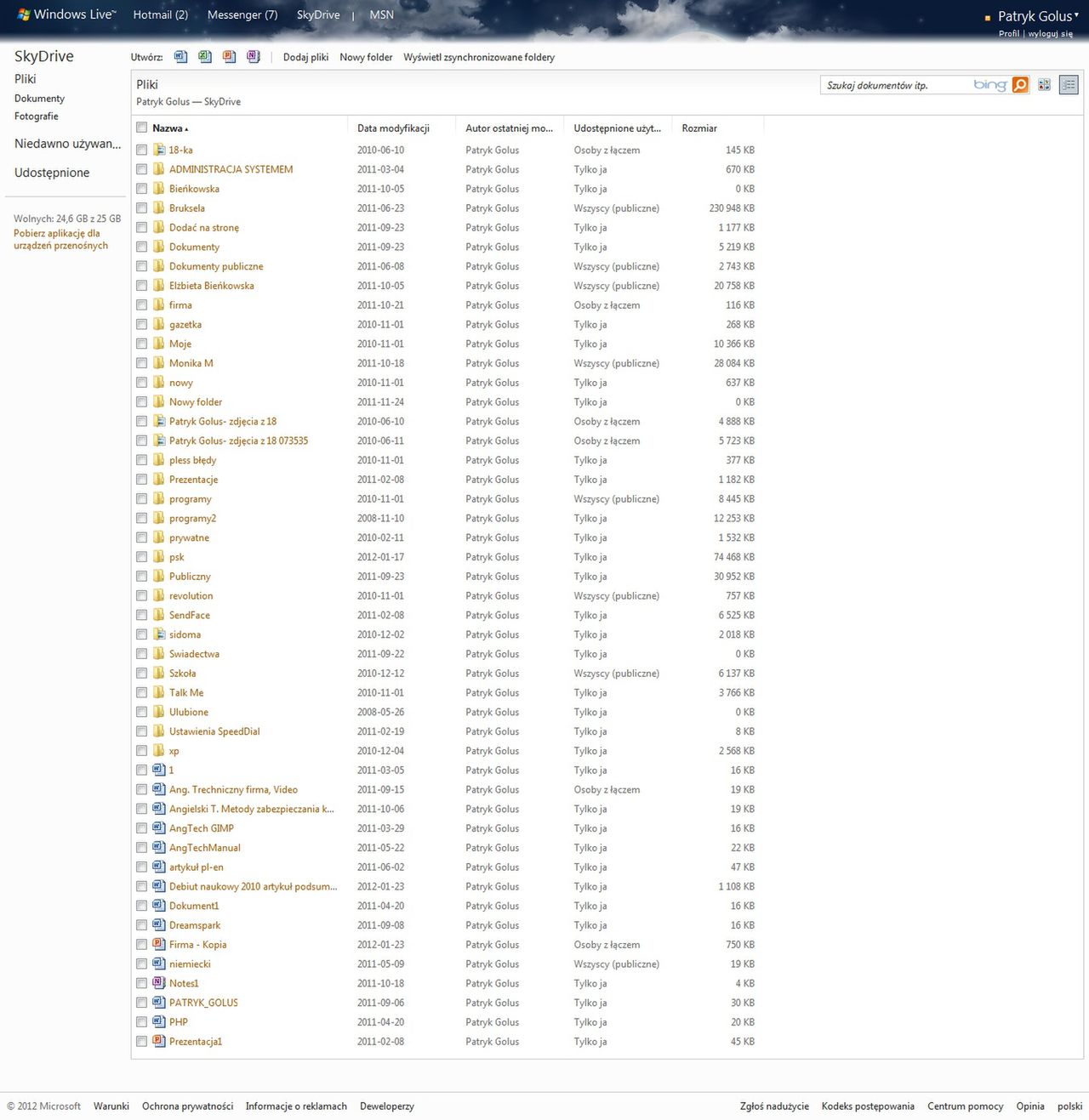Viewport: 1089px width, 1120px height.
Task: Click Pobierz aplikację dla urządzeń przenośnych
Action: click(x=60, y=239)
